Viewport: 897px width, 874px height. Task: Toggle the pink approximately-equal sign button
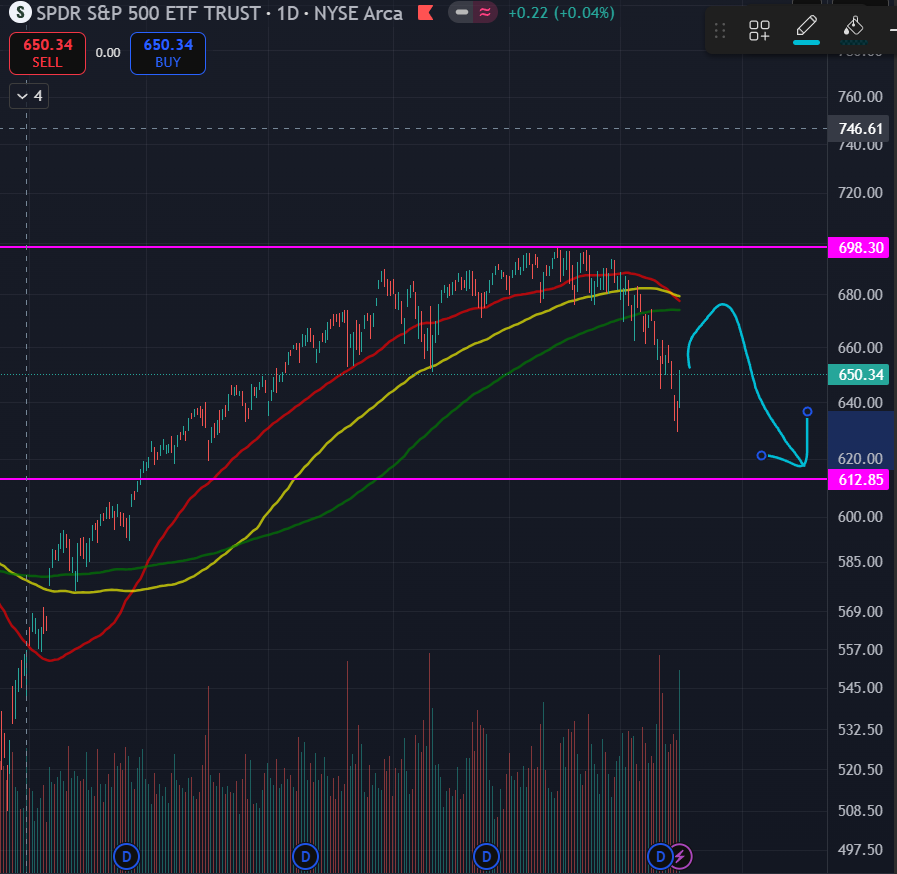[485, 12]
